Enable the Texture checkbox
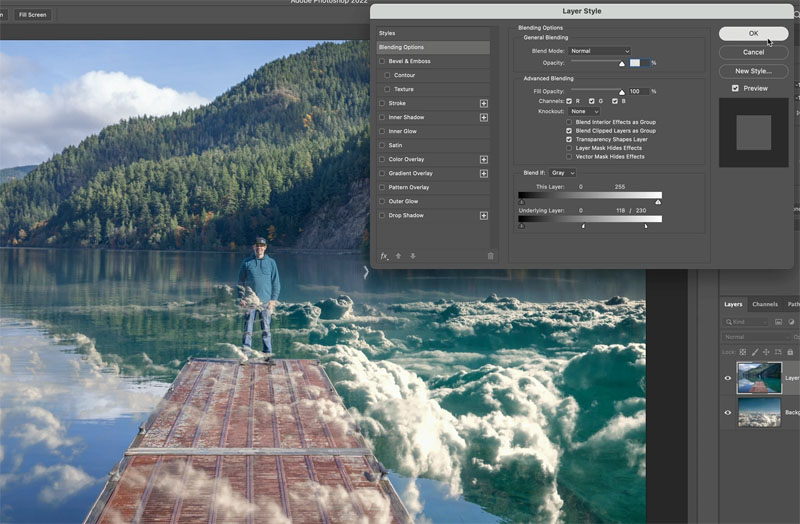The width and height of the screenshot is (800, 524). tap(387, 89)
